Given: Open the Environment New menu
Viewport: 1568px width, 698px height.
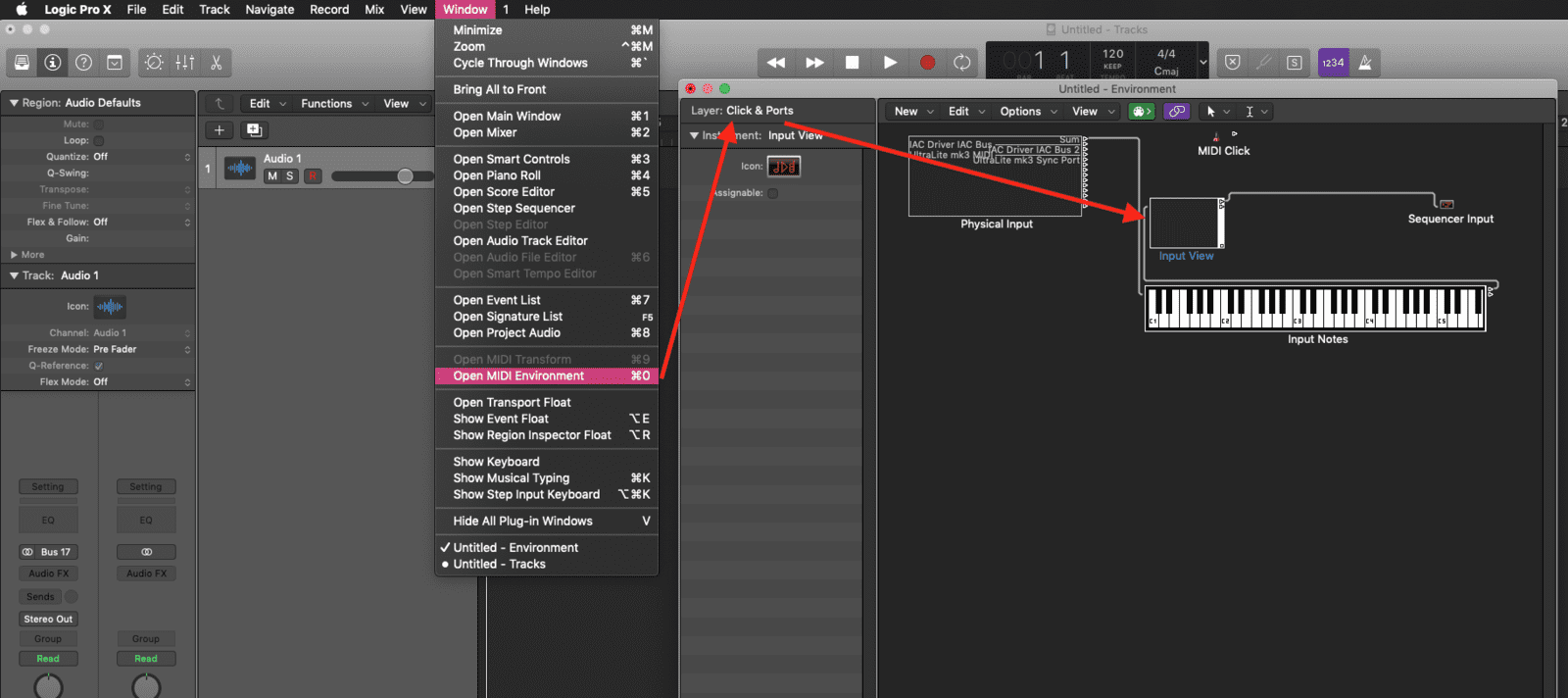Looking at the screenshot, I should click(913, 112).
